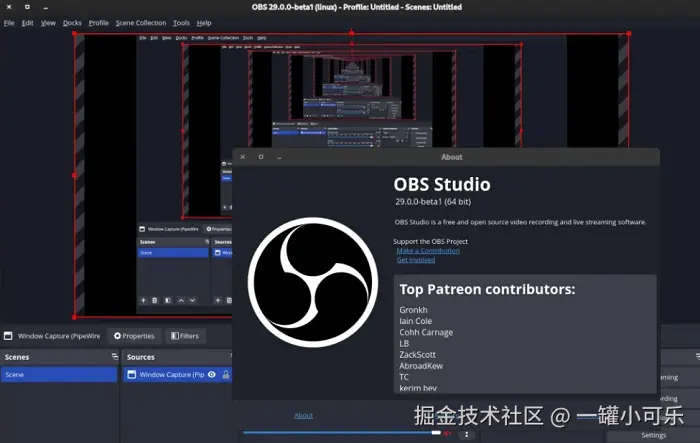Click the About link in About dialog
Screen dimensions: 700x443
click(x=304, y=415)
